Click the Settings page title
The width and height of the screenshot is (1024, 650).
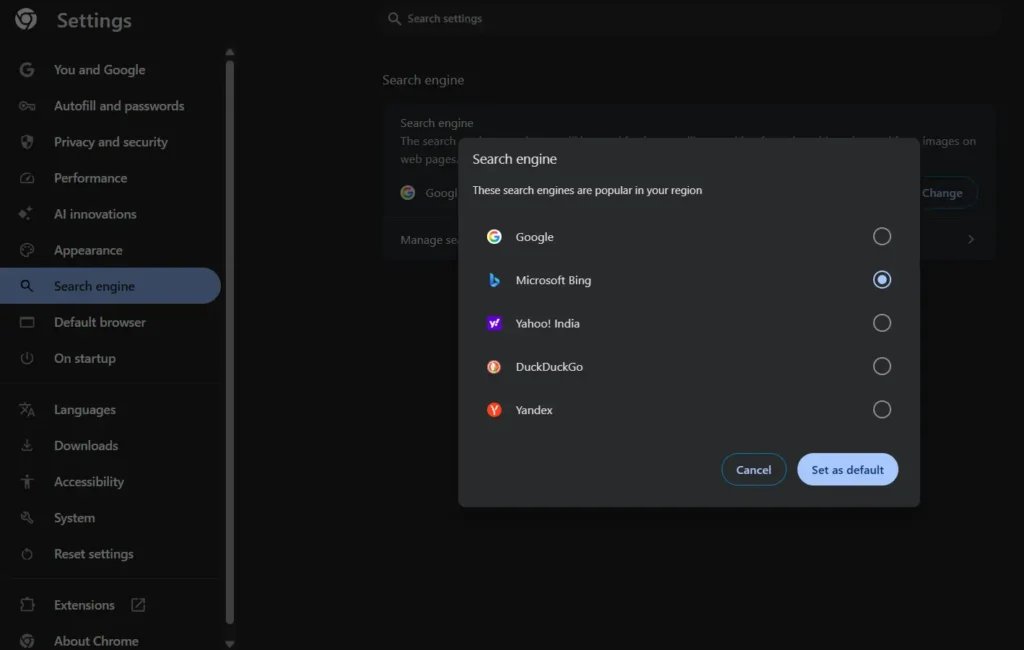click(x=94, y=20)
